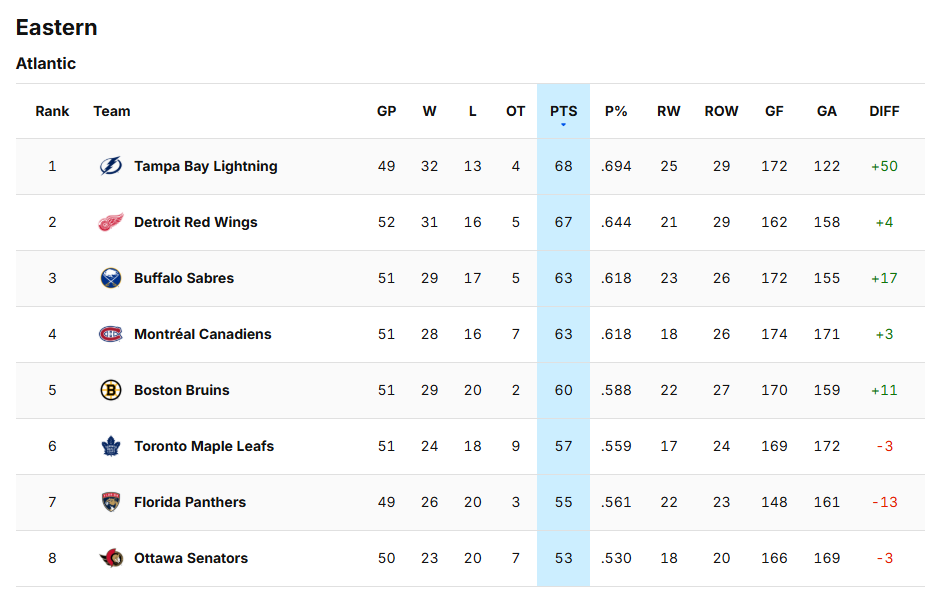Sort by OT column header
This screenshot has width=925, height=590.
(x=515, y=111)
